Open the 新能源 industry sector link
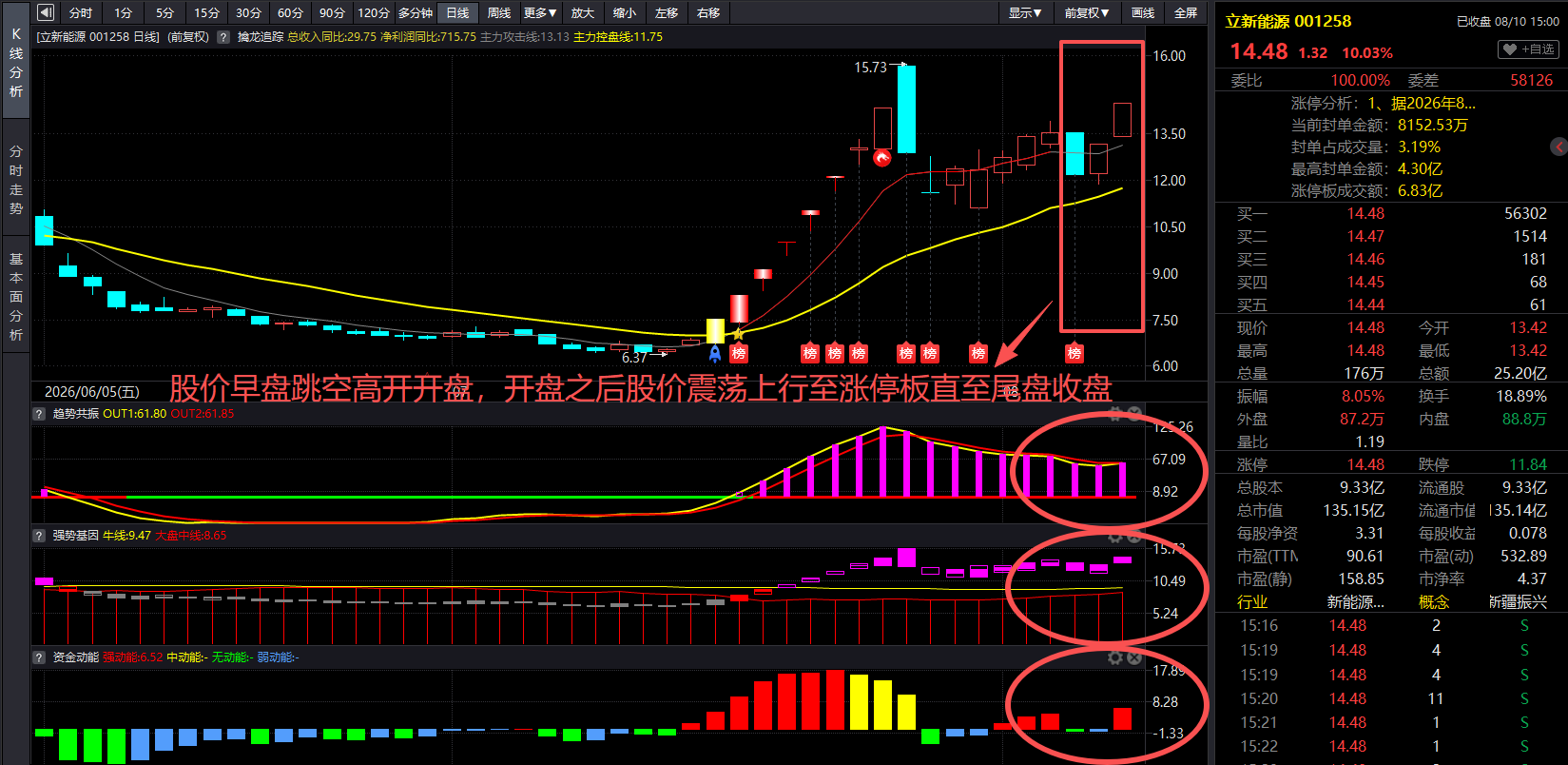1568x765 pixels. [x=1356, y=601]
